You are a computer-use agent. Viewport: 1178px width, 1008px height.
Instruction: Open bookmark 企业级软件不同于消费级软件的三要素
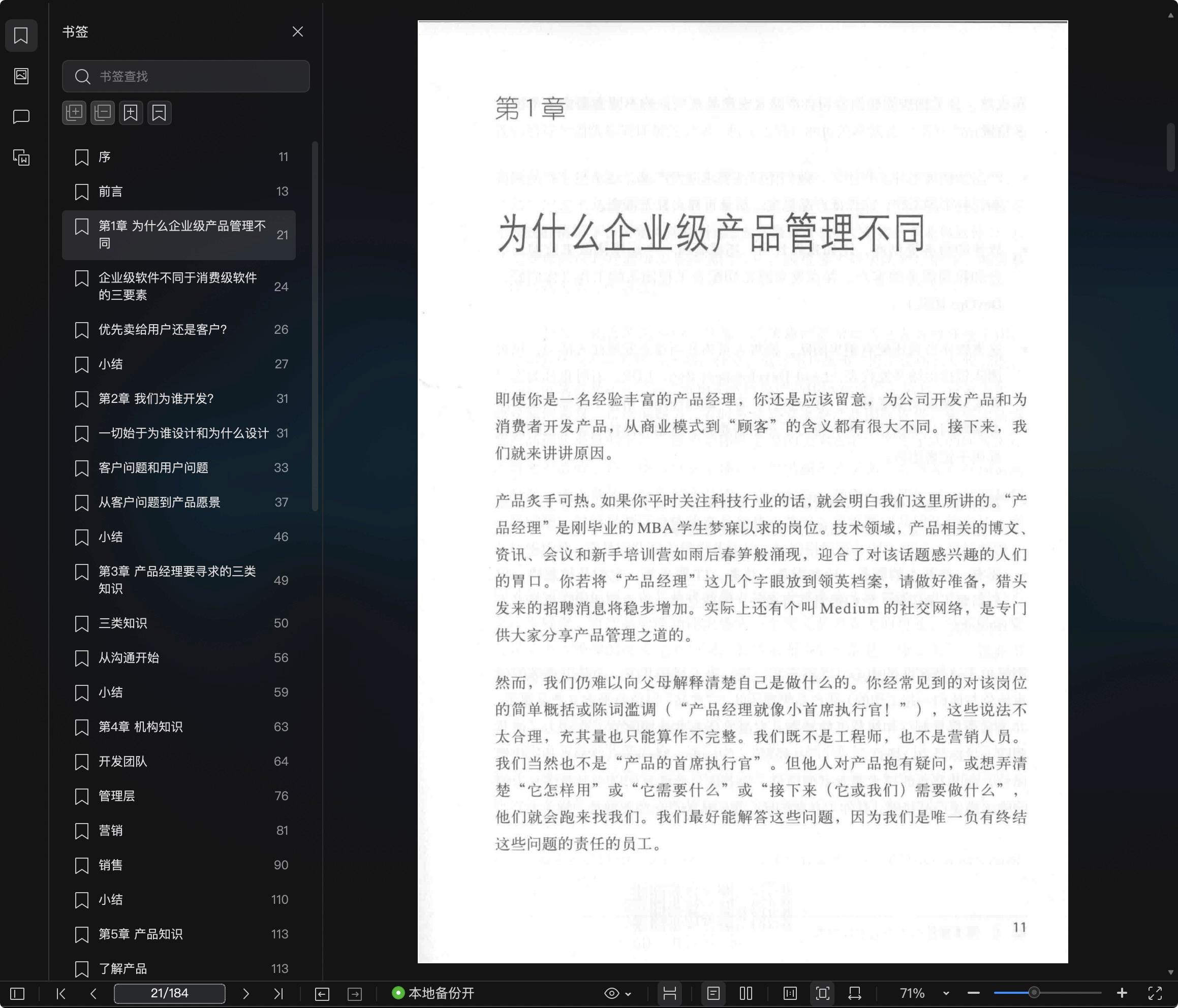178,287
